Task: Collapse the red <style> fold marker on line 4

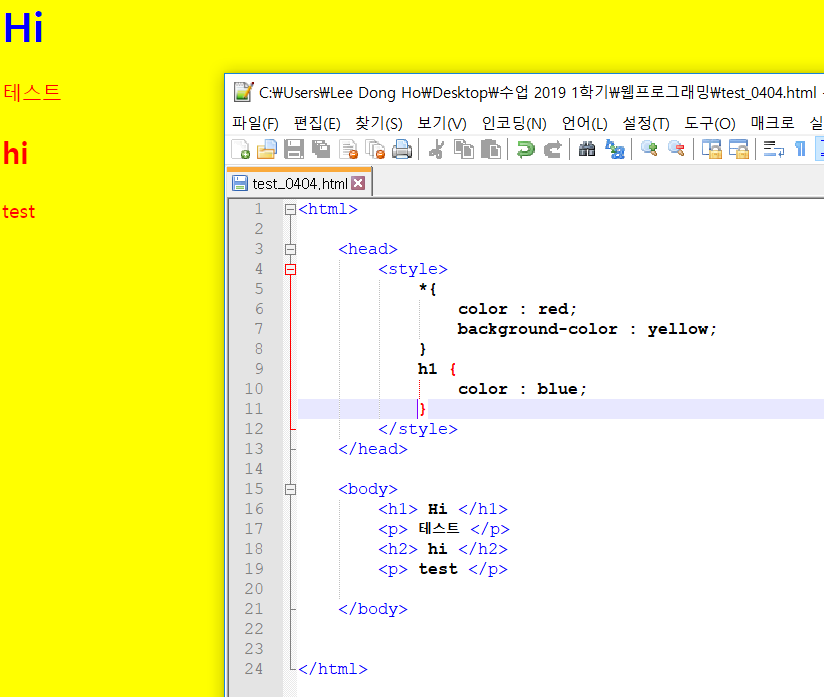Action: (x=290, y=270)
